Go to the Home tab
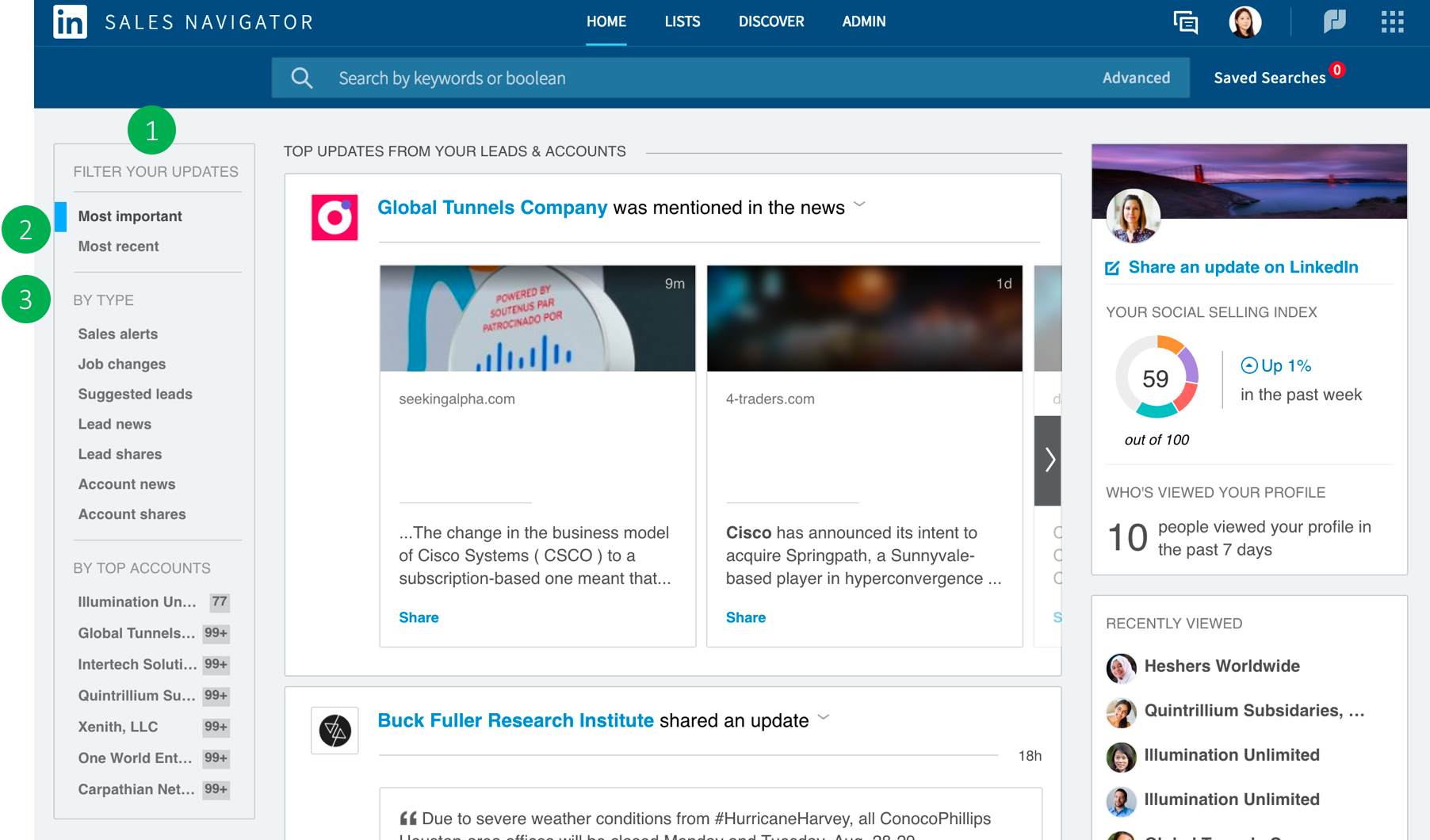This screenshot has height=840, width=1430. pos(606,21)
